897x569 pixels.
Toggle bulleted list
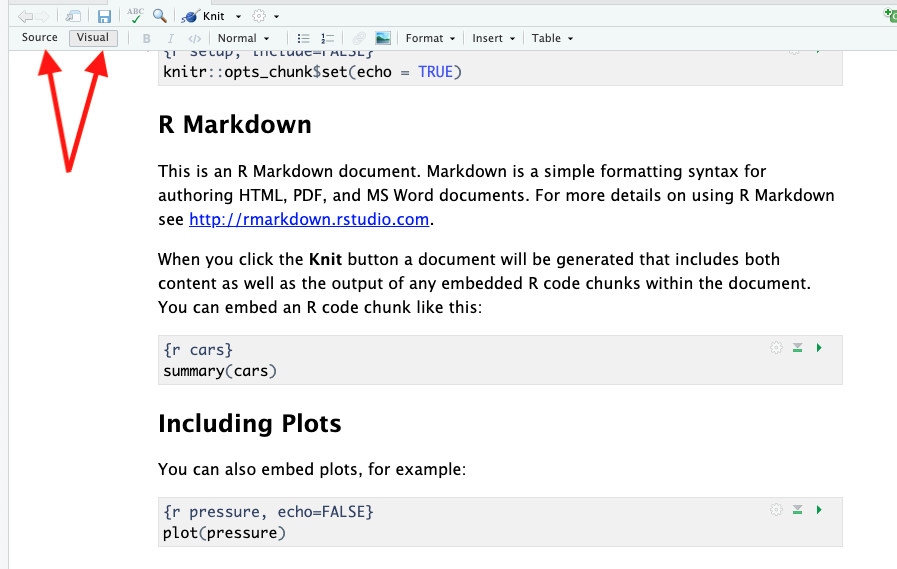(x=303, y=38)
